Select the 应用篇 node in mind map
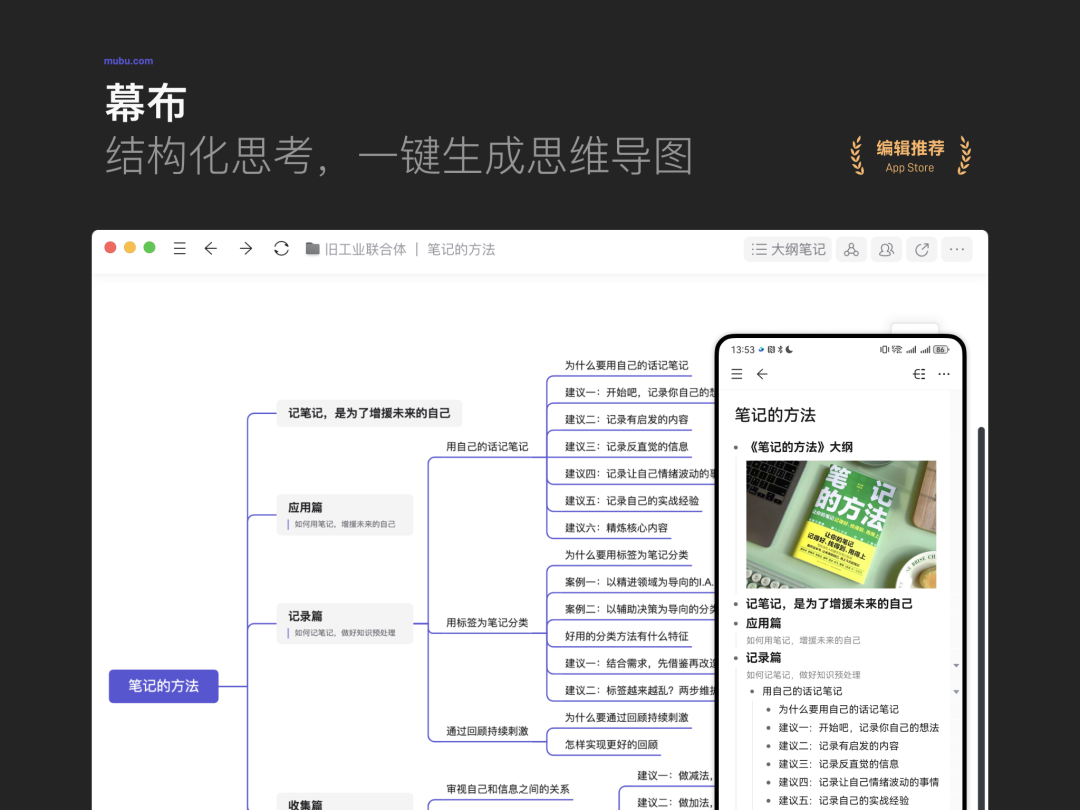Viewport: 1080px width, 810px height. click(345, 515)
